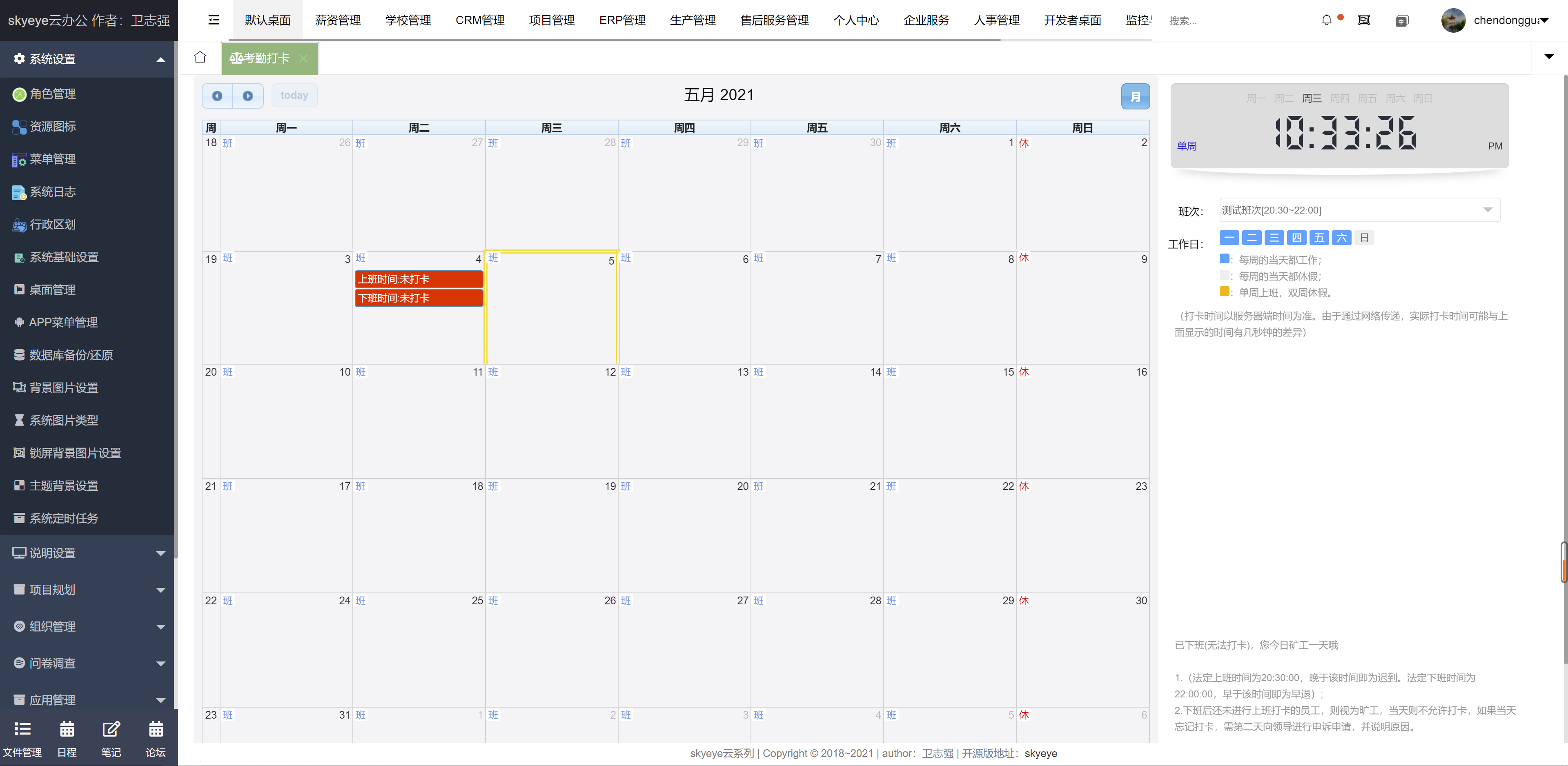Image resolution: width=1568 pixels, height=766 pixels.
Task: Open the user avatar thumbnail
Action: point(1453,20)
